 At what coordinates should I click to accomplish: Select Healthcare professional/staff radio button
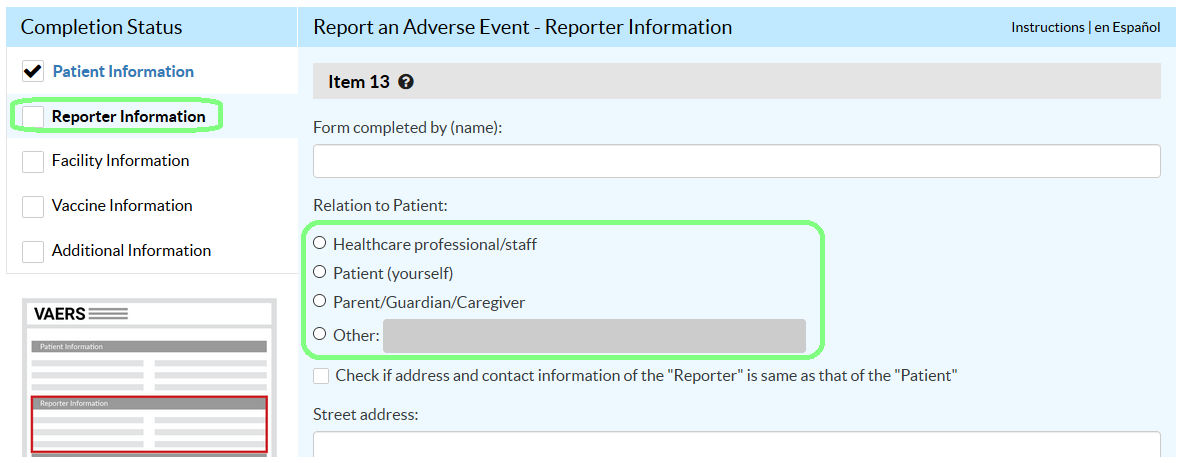(x=320, y=243)
